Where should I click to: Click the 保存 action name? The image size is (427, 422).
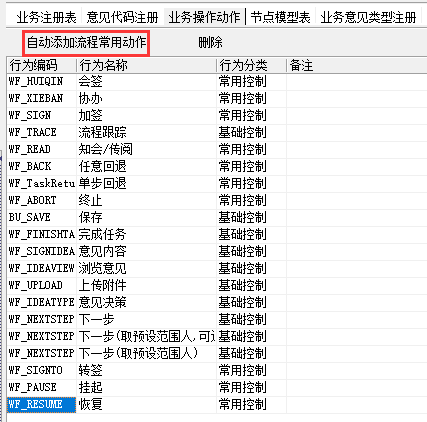pyautogui.click(x=91, y=218)
